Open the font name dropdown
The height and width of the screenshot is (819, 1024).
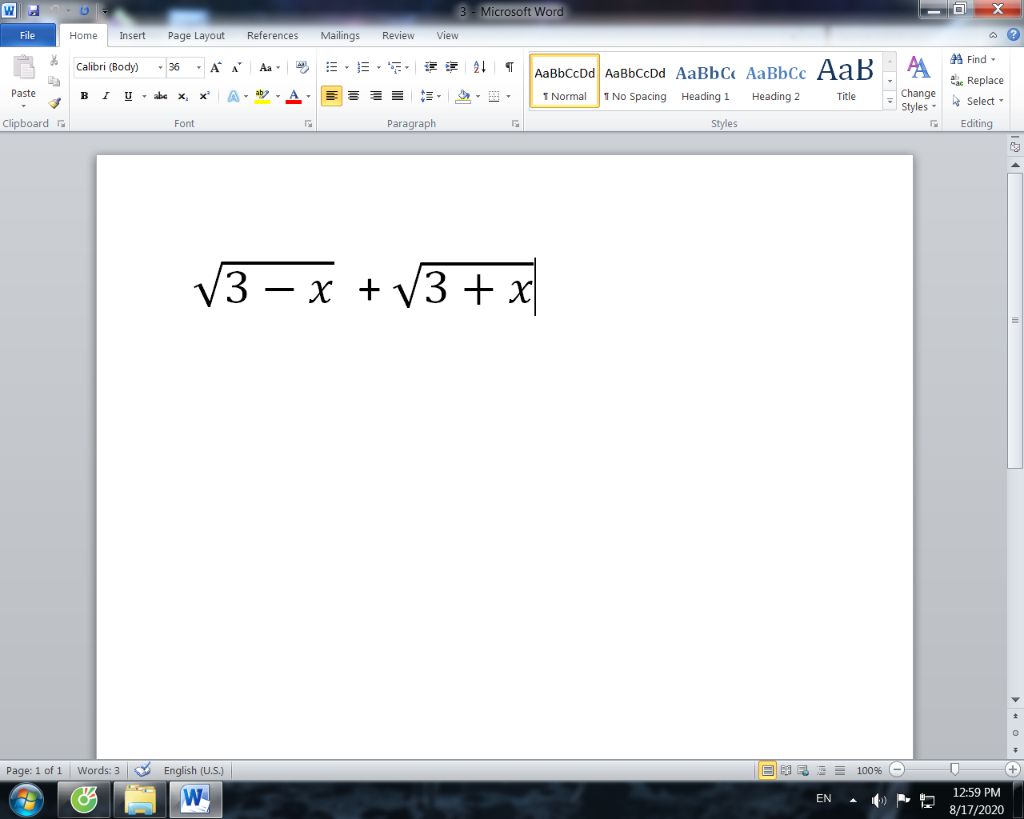(160, 67)
